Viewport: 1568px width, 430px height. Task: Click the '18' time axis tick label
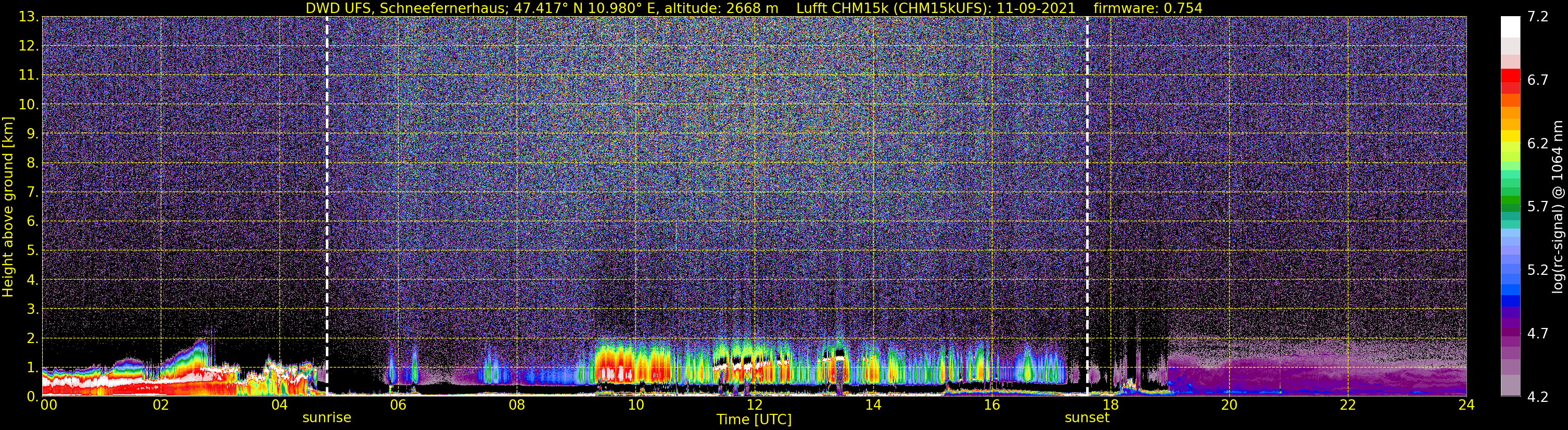[x=1110, y=406]
